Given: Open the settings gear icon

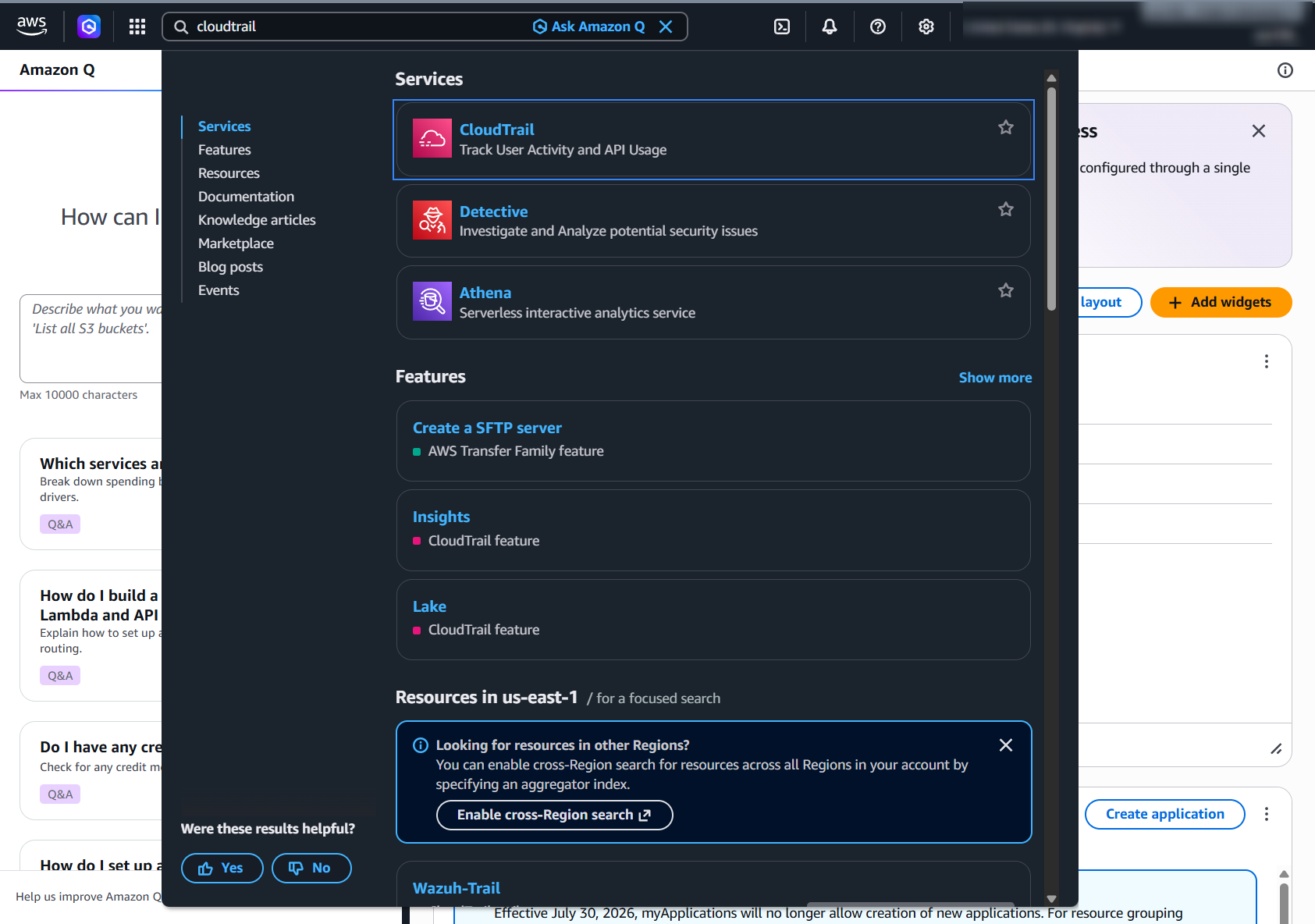Looking at the screenshot, I should [926, 27].
